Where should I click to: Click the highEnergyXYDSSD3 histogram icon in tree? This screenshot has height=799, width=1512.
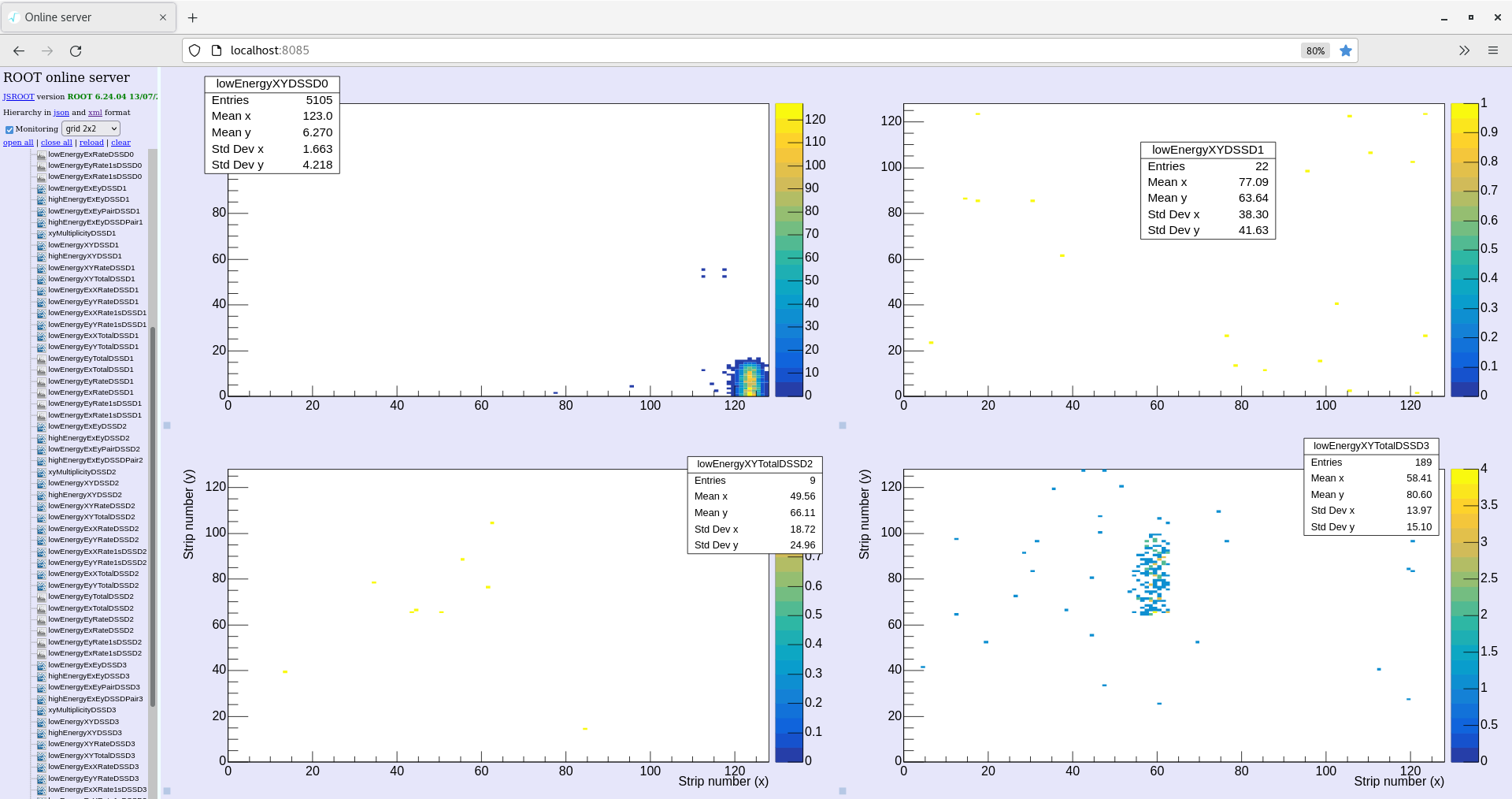pyautogui.click(x=41, y=733)
